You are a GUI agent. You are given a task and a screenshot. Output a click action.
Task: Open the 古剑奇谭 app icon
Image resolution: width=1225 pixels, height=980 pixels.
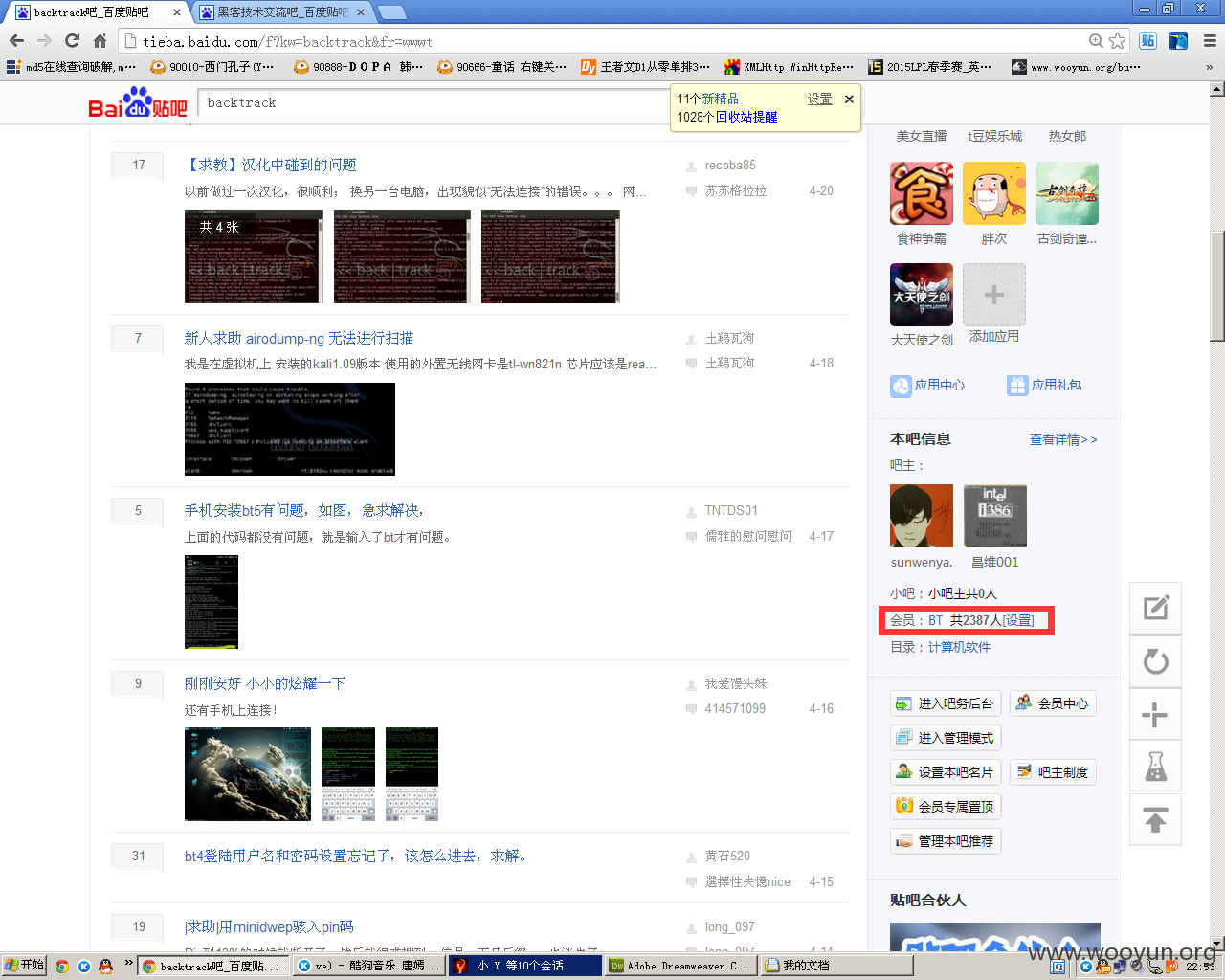coord(1067,193)
